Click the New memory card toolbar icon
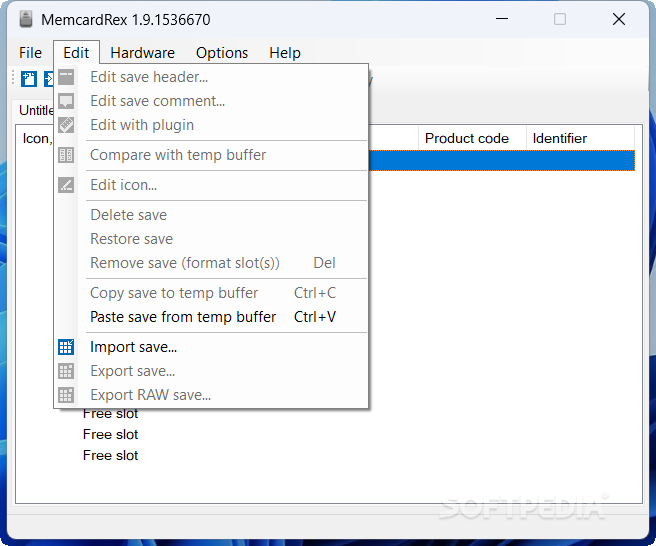The image size is (656, 546). pos(29,79)
